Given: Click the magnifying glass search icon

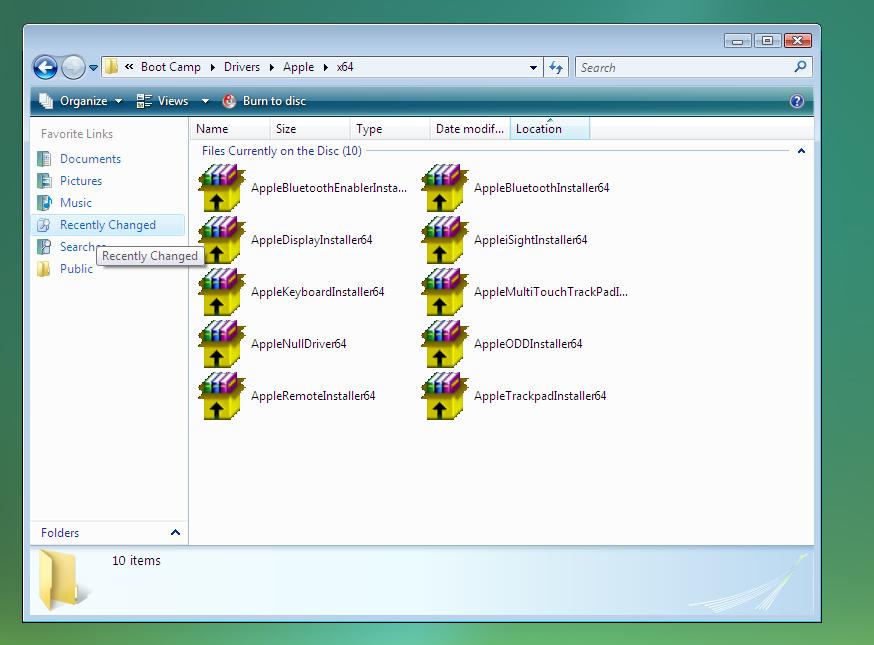Looking at the screenshot, I should 800,67.
